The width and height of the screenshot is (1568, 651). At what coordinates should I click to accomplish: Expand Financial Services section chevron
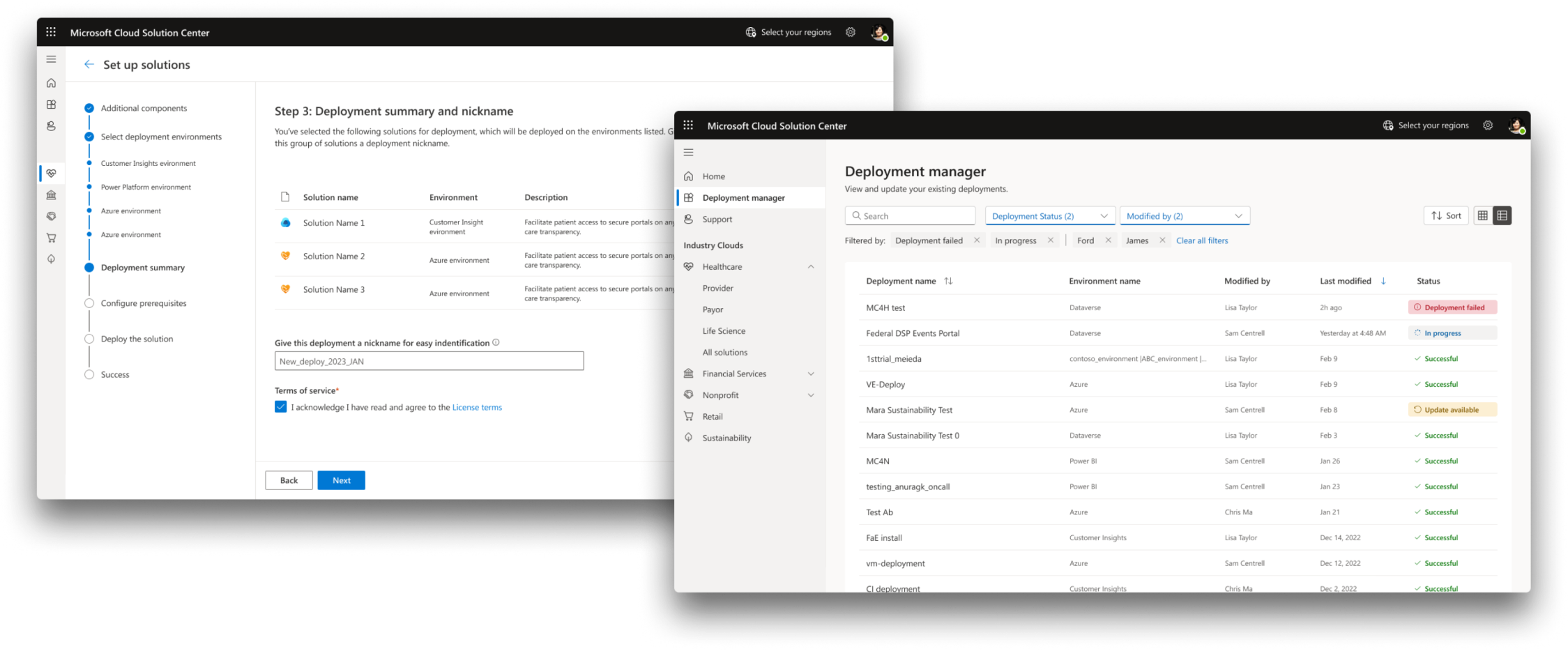click(x=811, y=374)
